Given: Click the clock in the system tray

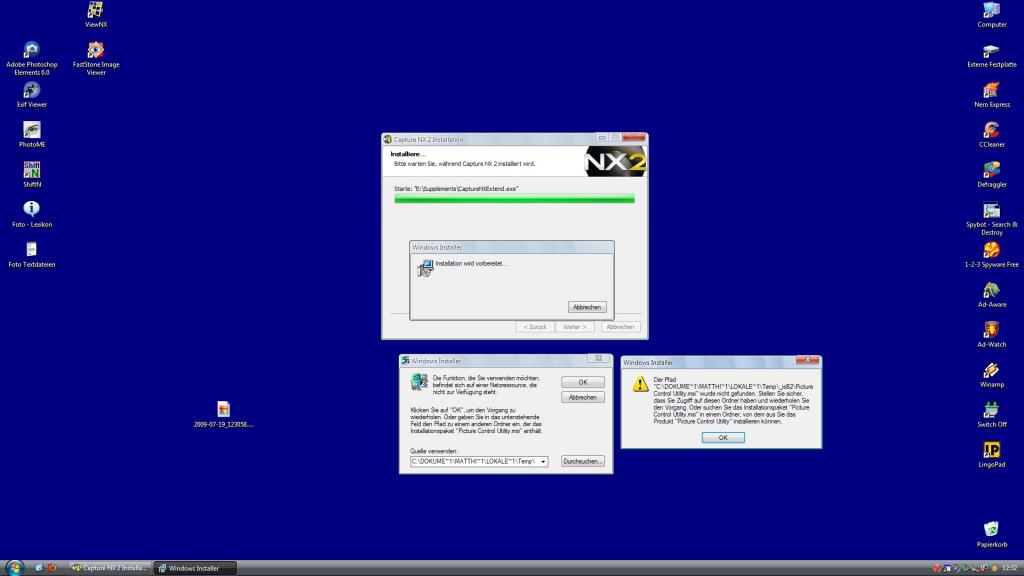Looking at the screenshot, I should [1010, 568].
